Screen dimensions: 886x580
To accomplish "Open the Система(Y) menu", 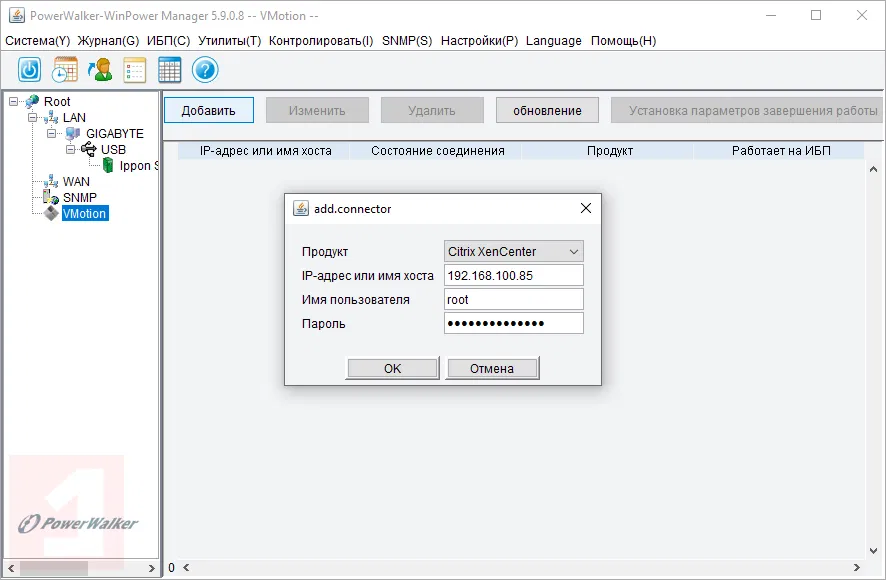I will pyautogui.click(x=37, y=41).
